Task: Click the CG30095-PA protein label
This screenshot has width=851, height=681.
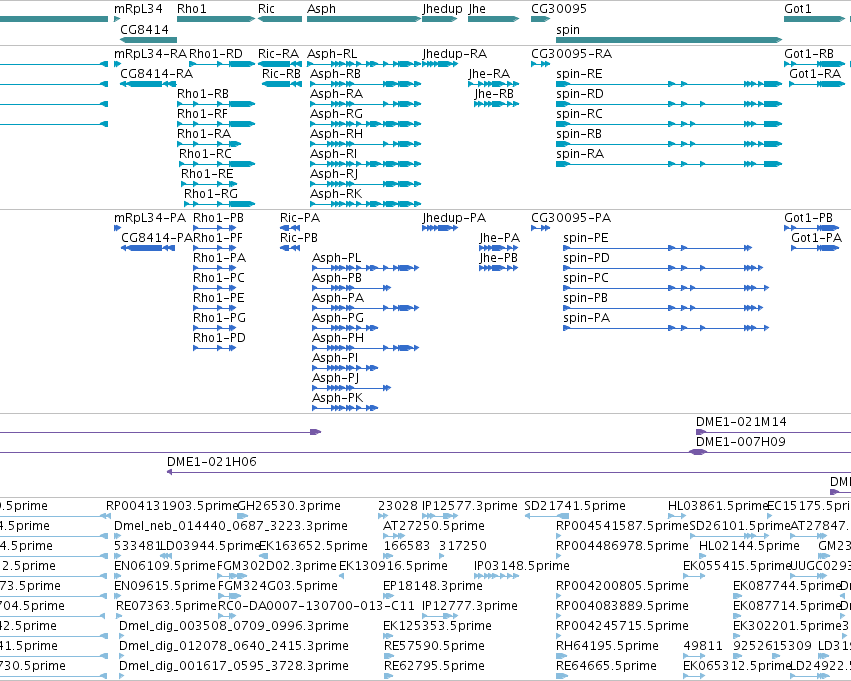Action: 571,218
